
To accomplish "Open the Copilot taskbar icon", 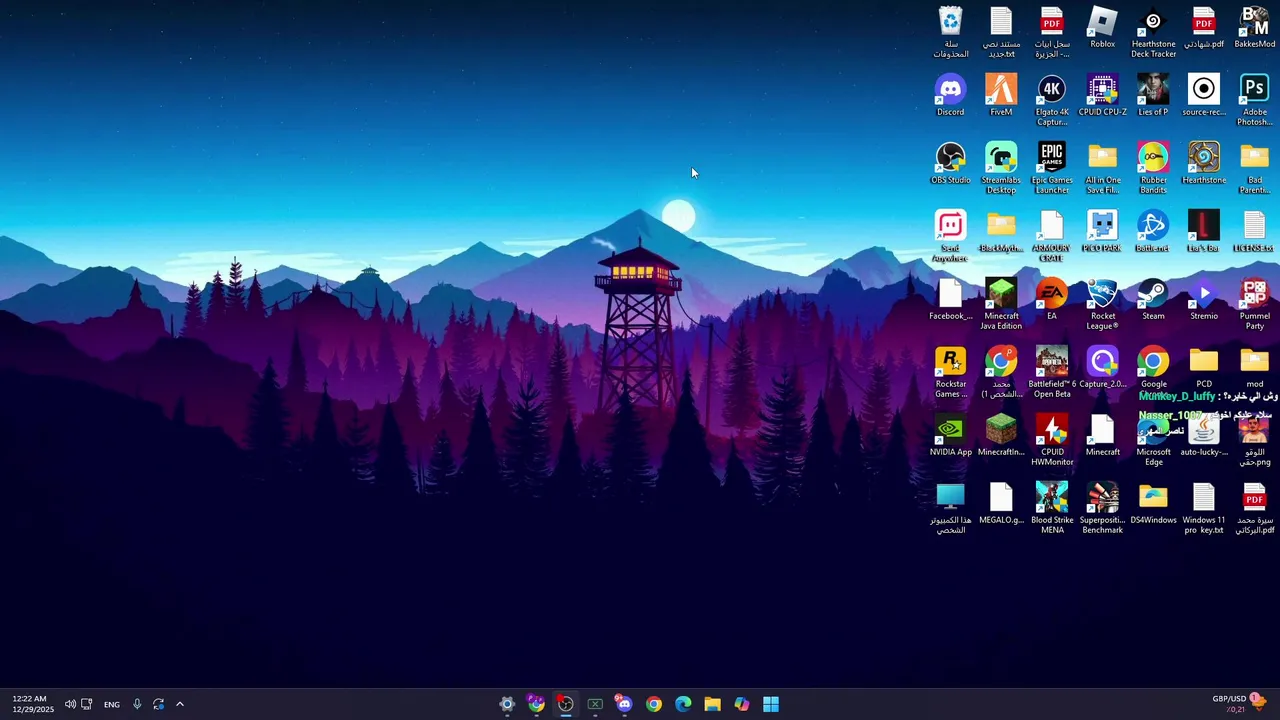I will [x=742, y=704].
